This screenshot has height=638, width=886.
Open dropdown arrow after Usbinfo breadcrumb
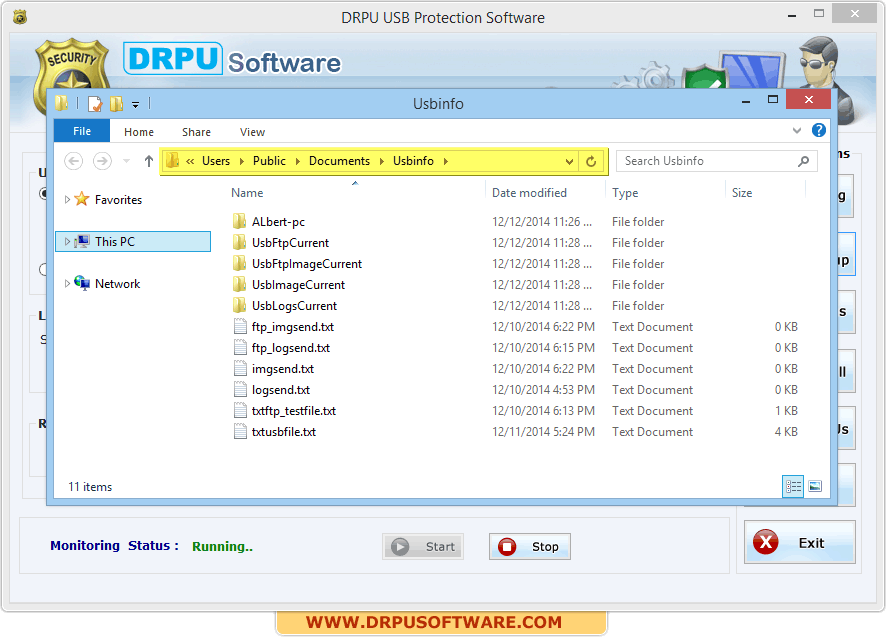pyautogui.click(x=446, y=162)
